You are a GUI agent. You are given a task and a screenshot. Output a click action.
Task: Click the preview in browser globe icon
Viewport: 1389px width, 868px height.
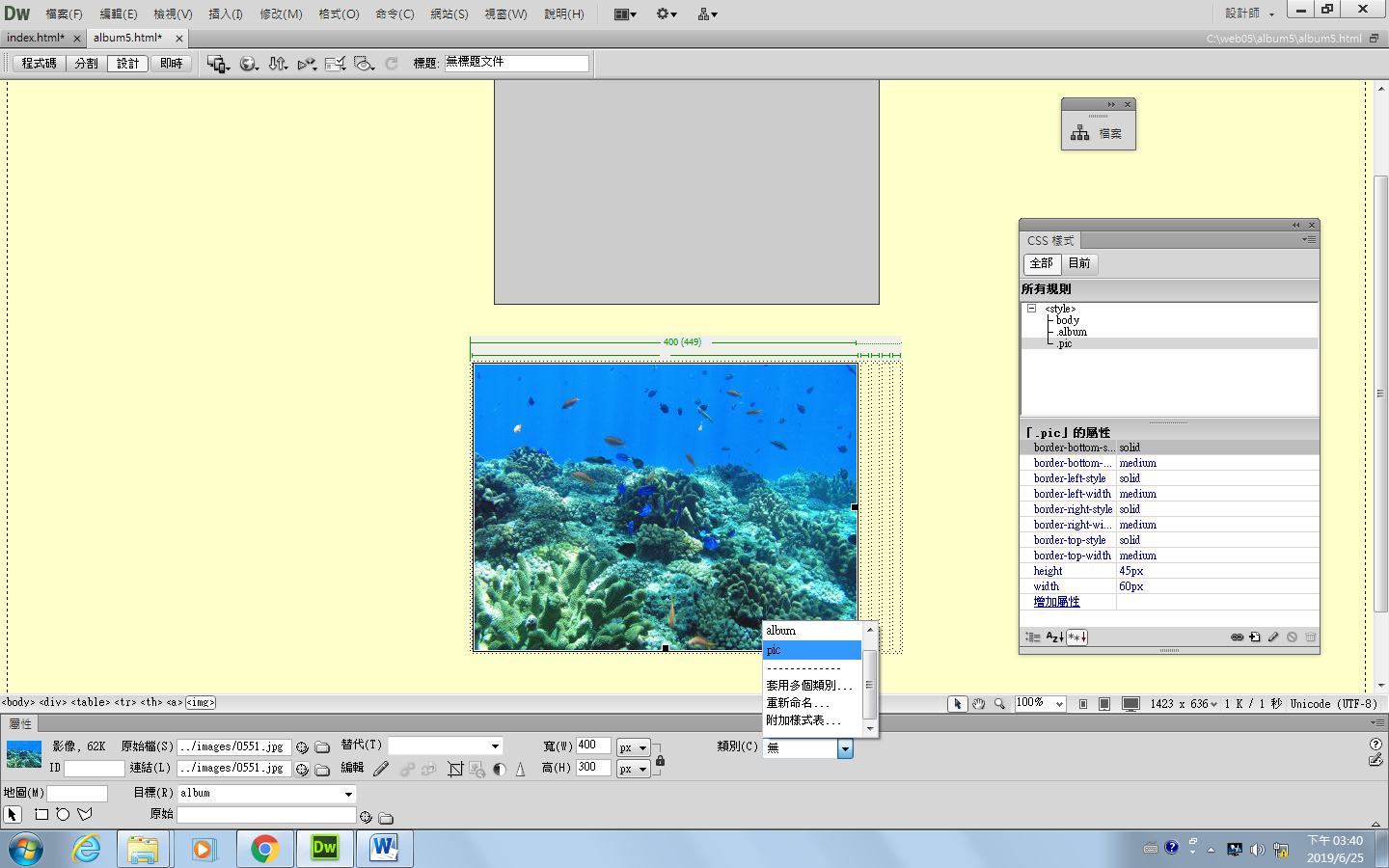coord(248,64)
